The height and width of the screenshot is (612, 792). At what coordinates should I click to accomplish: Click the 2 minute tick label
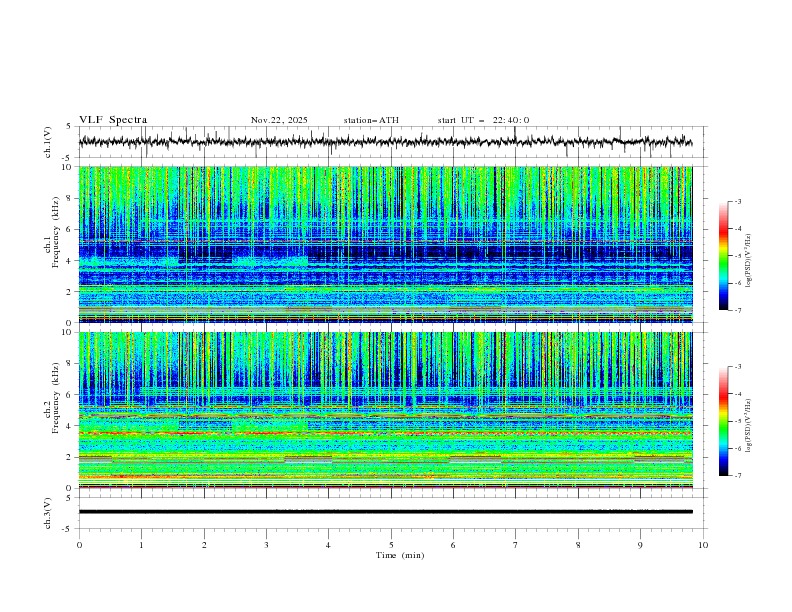point(204,545)
